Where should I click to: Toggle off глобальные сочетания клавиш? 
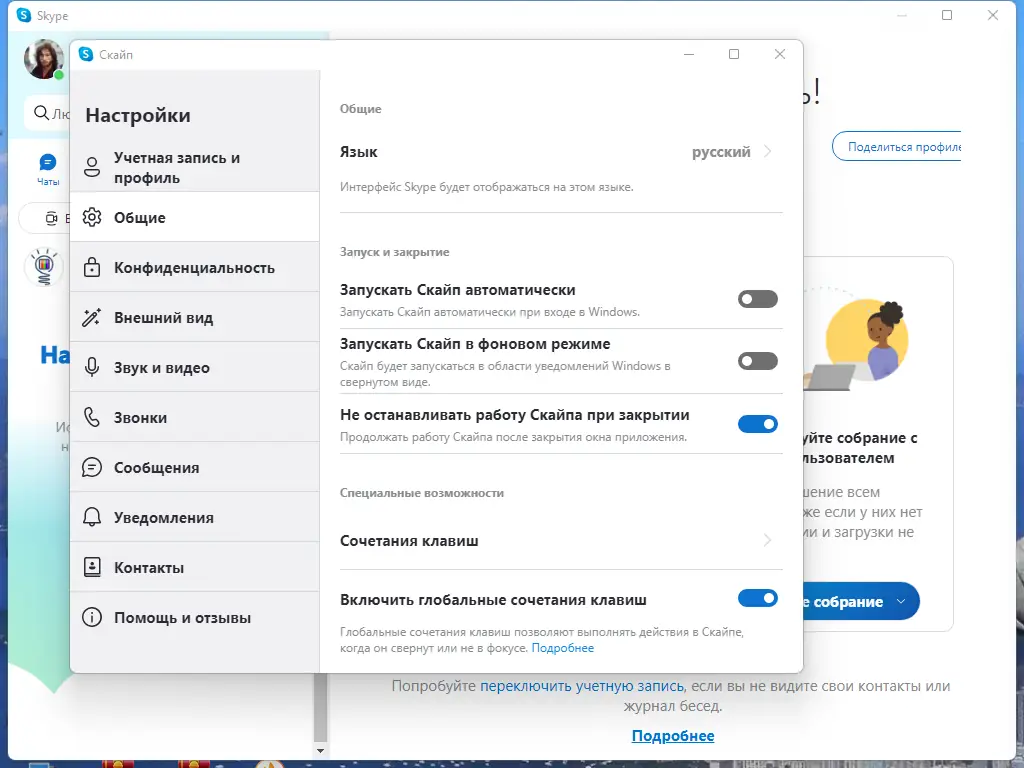(x=757, y=598)
